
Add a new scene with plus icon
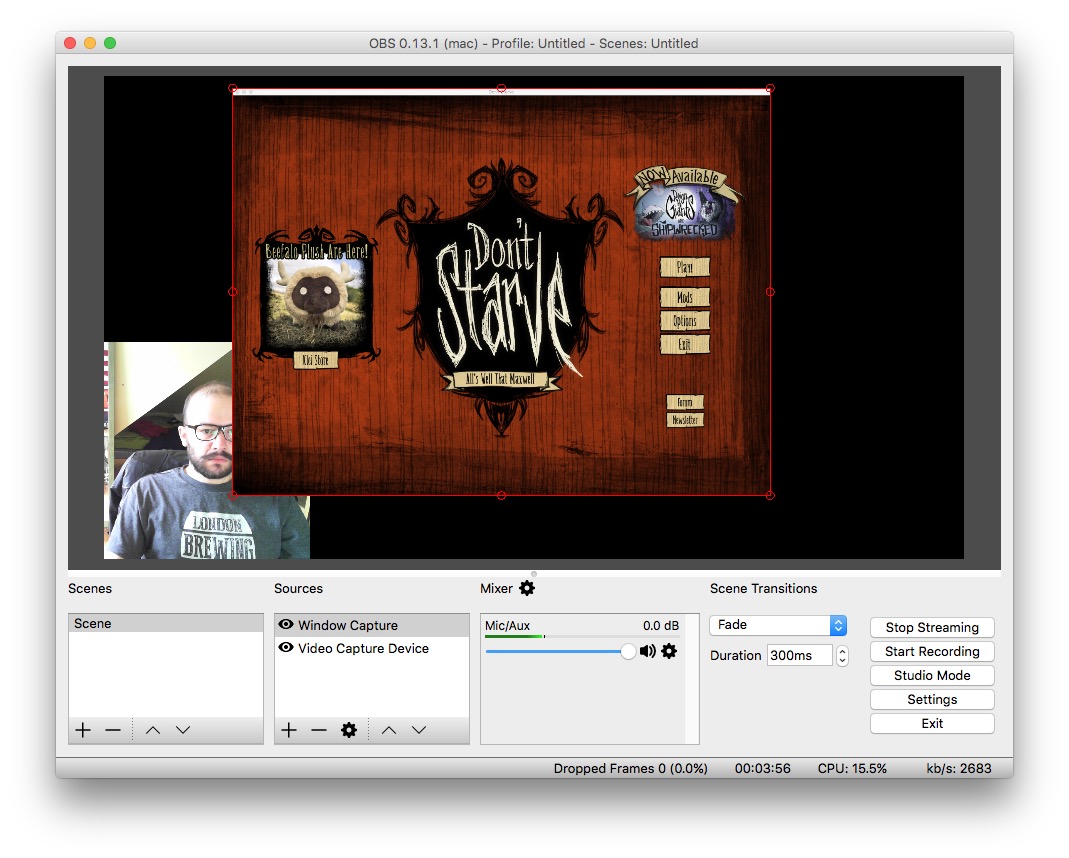83,730
